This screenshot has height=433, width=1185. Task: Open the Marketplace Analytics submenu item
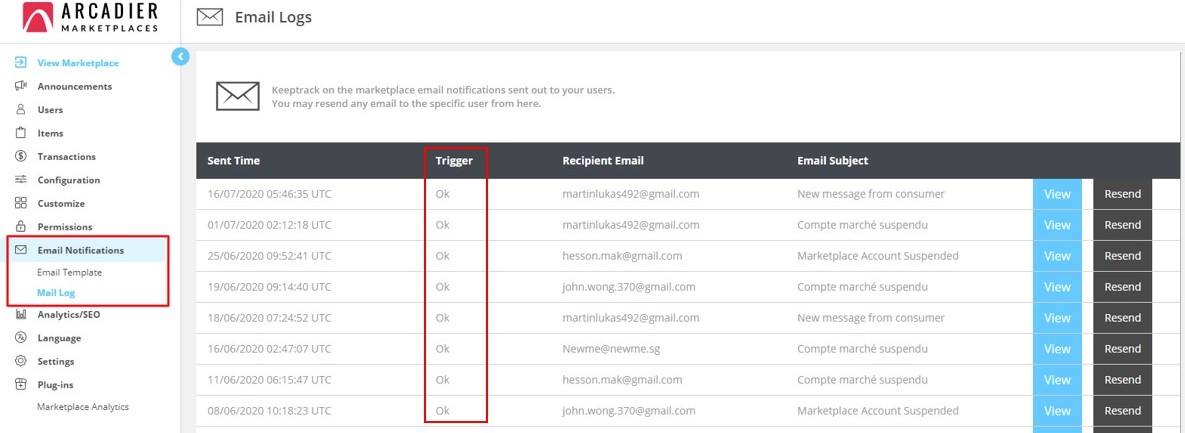coord(83,407)
